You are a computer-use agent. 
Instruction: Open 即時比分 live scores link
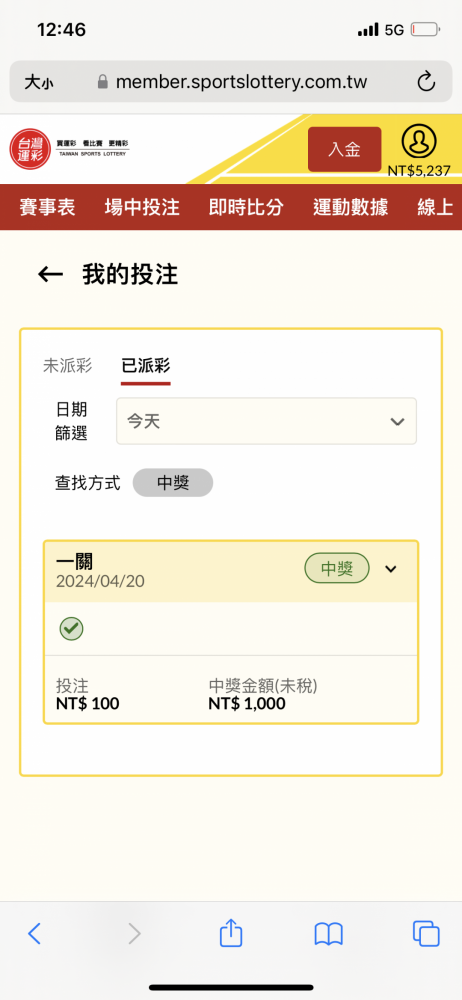[x=246, y=207]
